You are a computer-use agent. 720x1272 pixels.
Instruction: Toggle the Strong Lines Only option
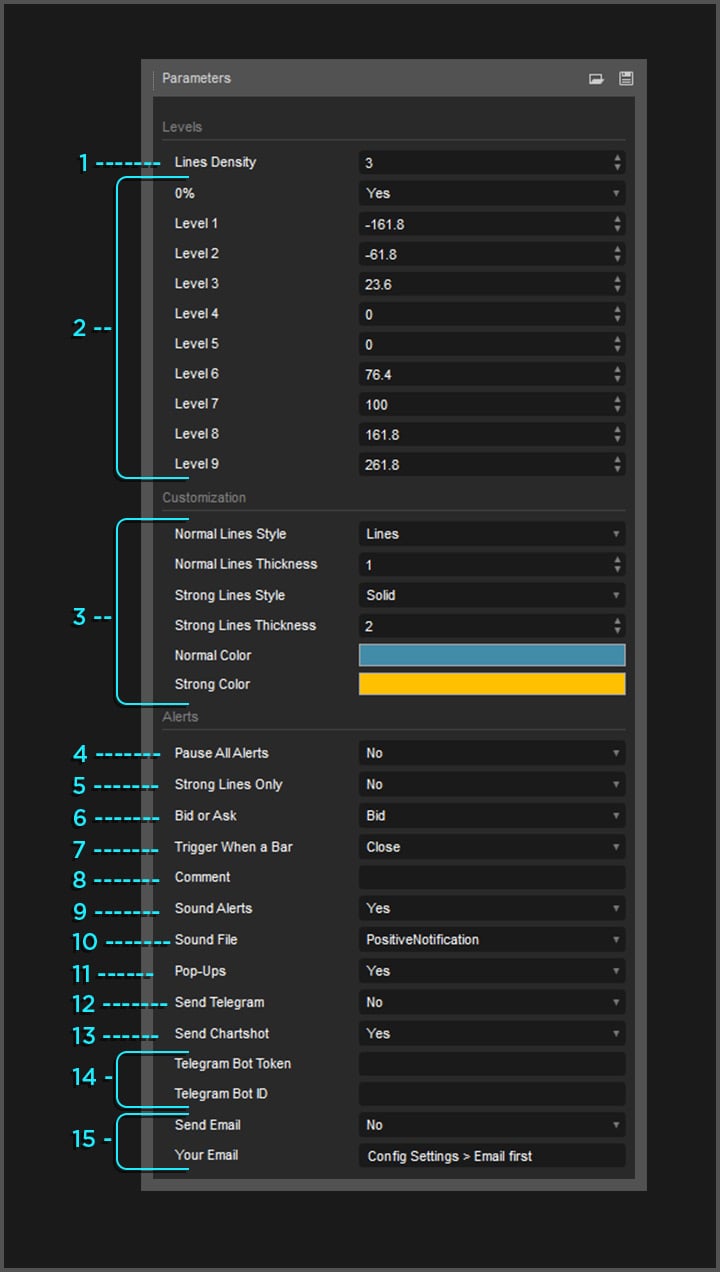pyautogui.click(x=492, y=784)
